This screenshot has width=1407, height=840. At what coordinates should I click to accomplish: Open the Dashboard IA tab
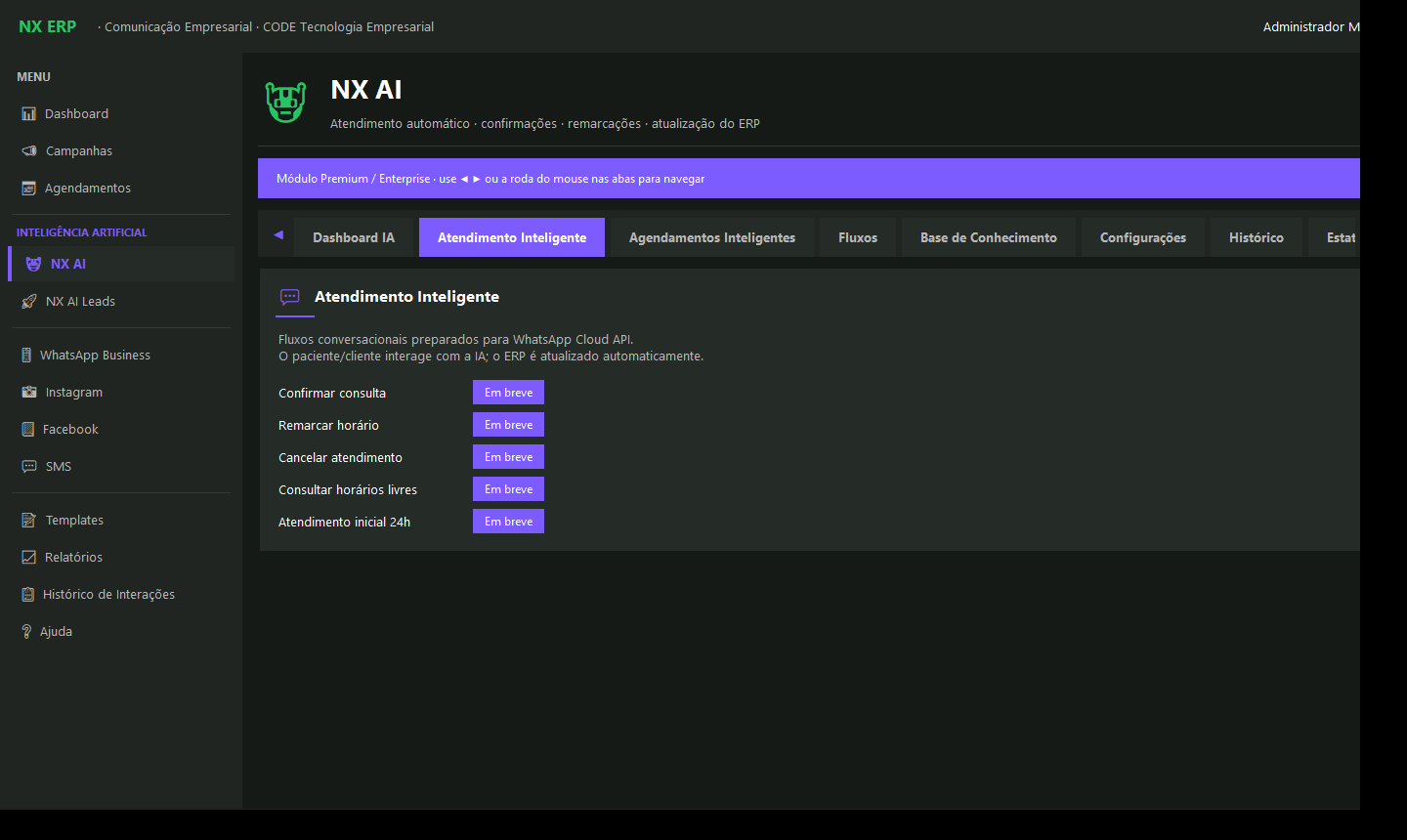(354, 237)
